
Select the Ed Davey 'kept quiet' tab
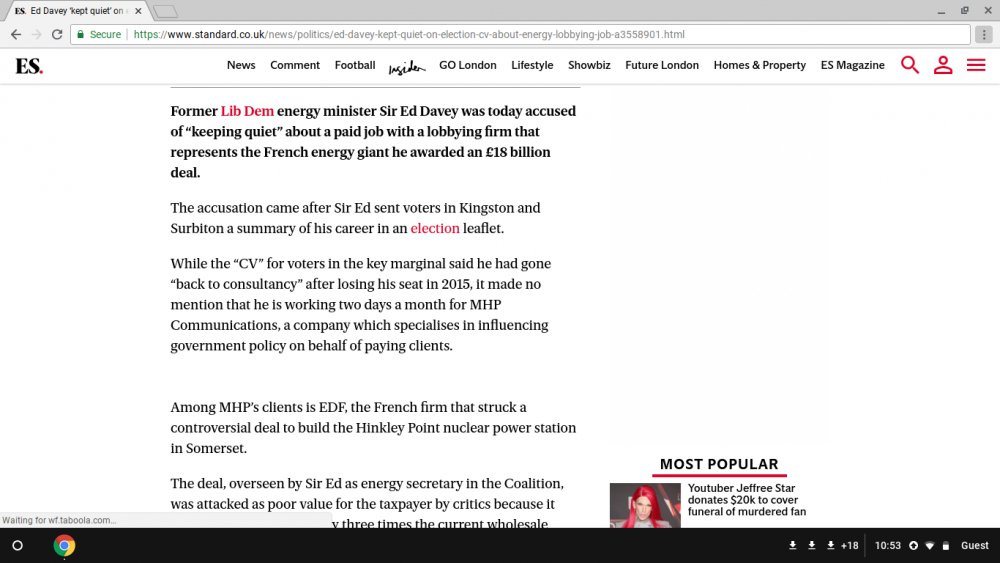pyautogui.click(x=77, y=11)
